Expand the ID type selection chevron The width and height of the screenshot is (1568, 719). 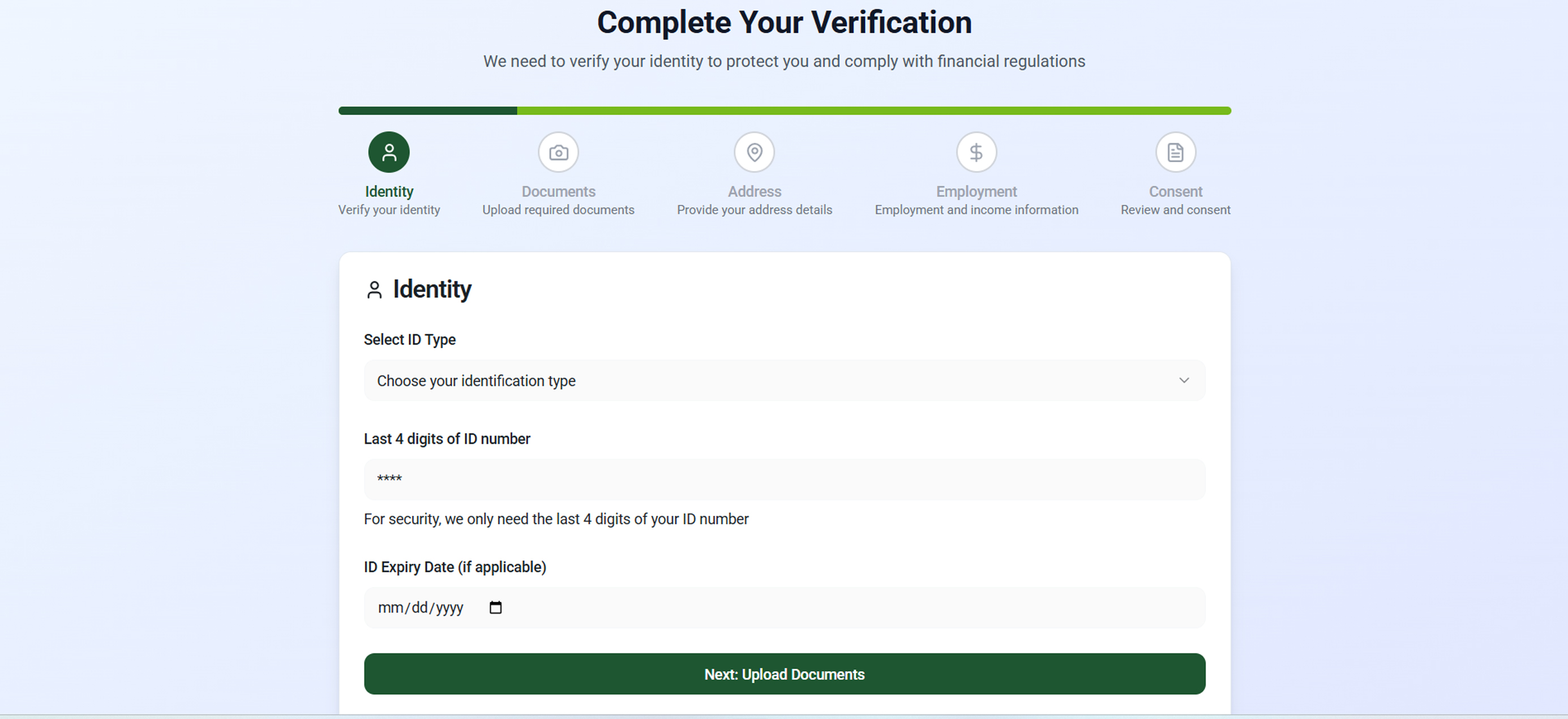[x=1185, y=380]
